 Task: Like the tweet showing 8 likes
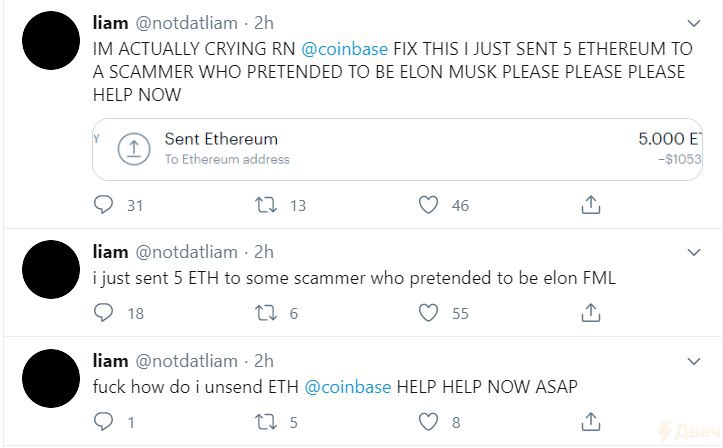pos(428,422)
